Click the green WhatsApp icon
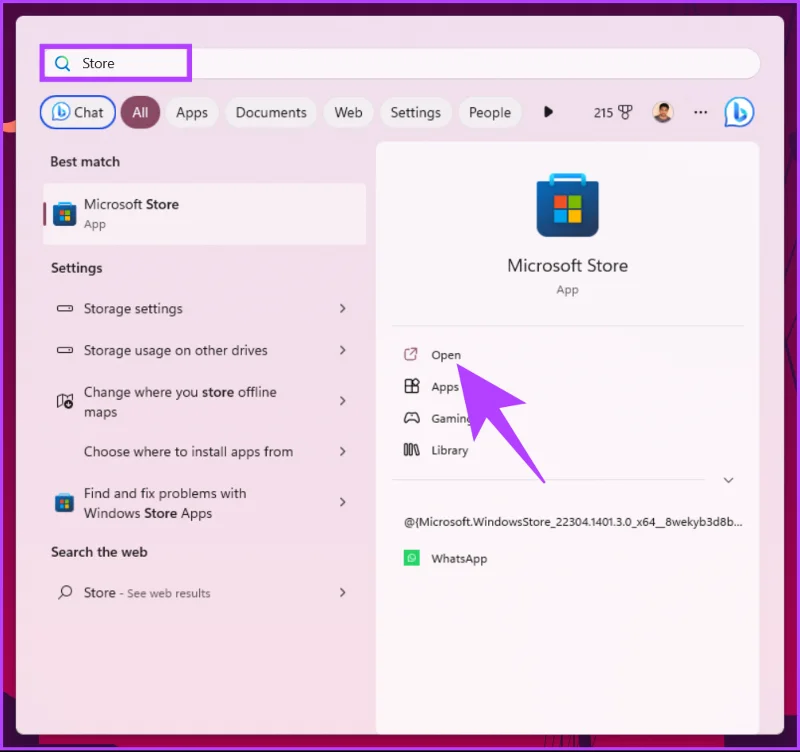The width and height of the screenshot is (800, 752). (412, 558)
